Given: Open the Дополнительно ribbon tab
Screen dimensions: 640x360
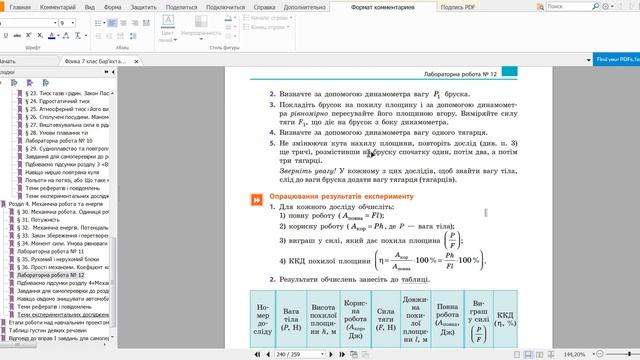Looking at the screenshot, I should pos(304,7).
